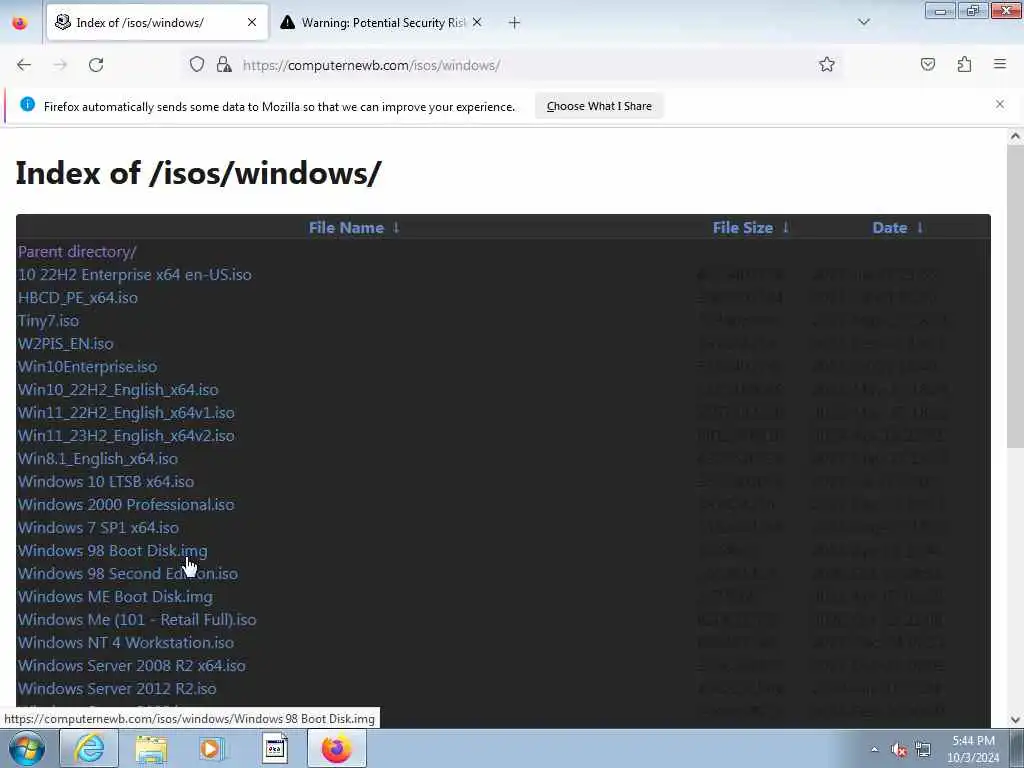This screenshot has width=1024, height=768.
Task: Dismiss the Firefox data notification bar
Action: [x=1000, y=104]
